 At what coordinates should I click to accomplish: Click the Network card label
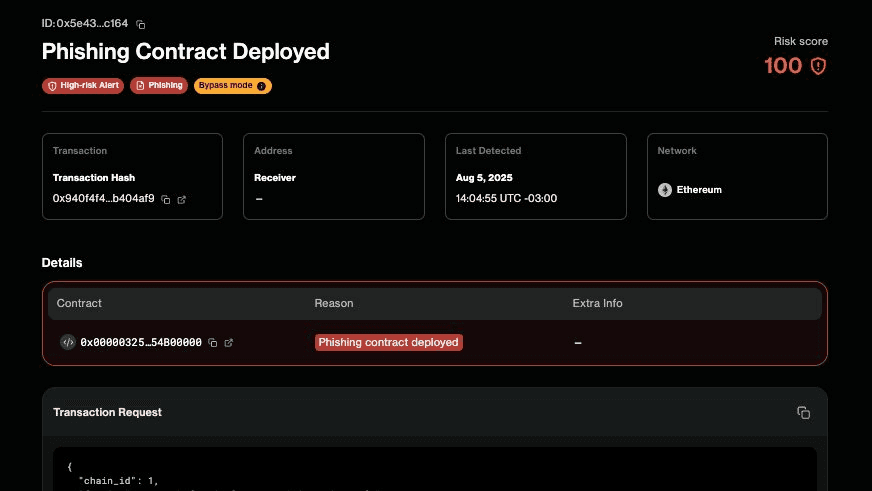click(x=677, y=151)
